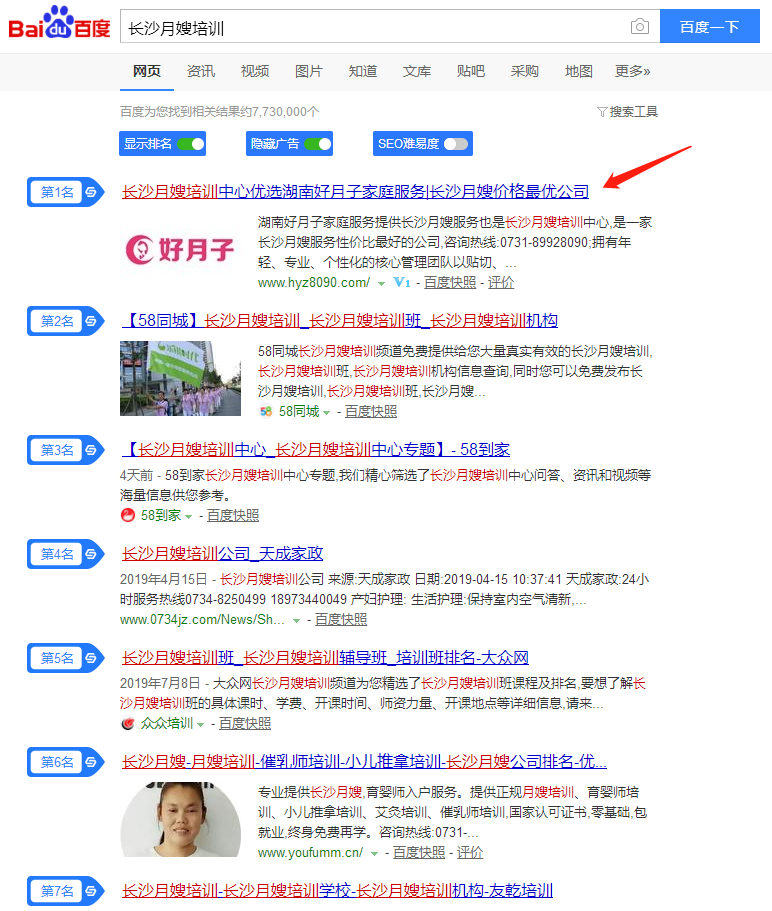The height and width of the screenshot is (911, 772).
Task: Open the 58到家 长沙月嫂培训中心专题 result
Action: click(x=315, y=450)
